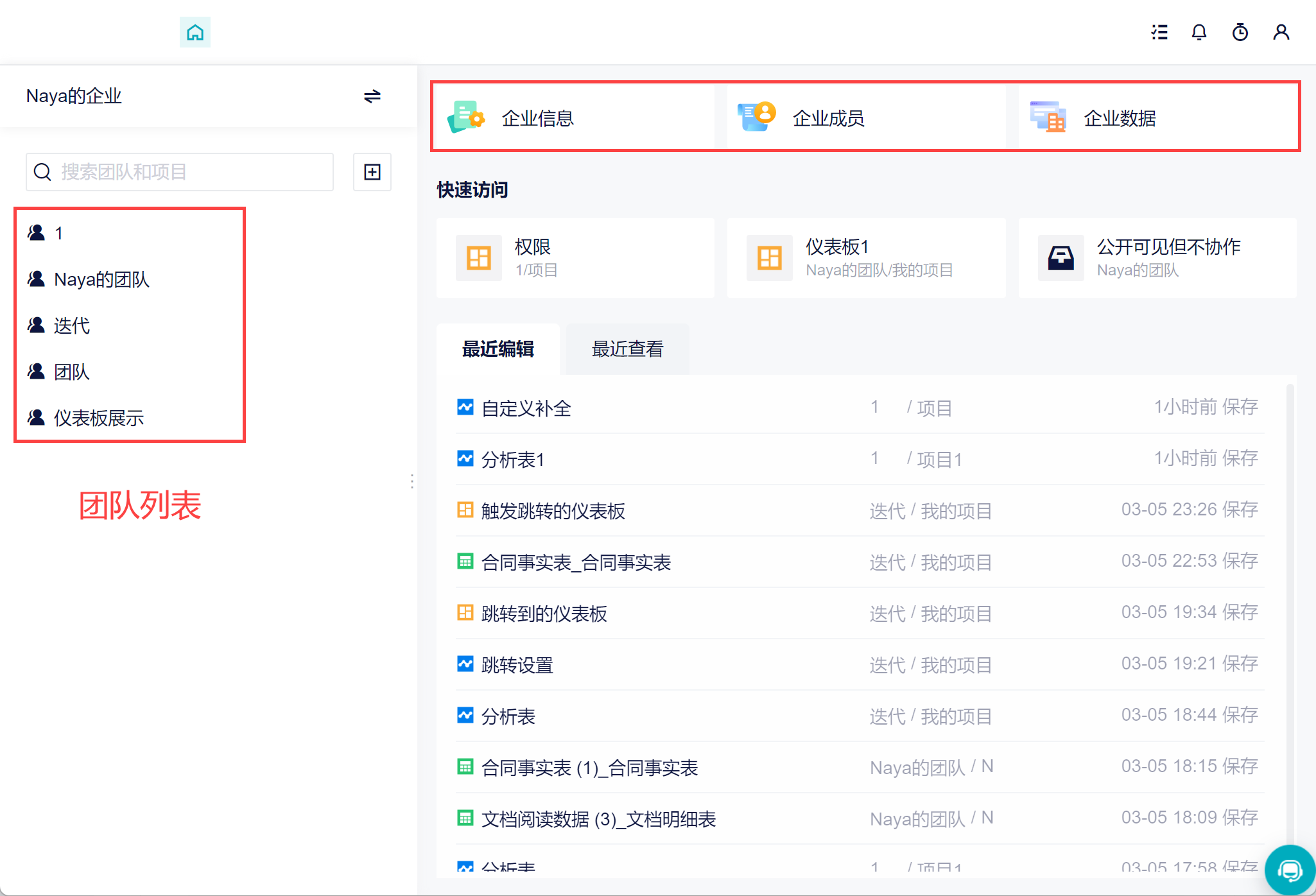
Task: Click the timer clock icon
Action: tap(1240, 32)
